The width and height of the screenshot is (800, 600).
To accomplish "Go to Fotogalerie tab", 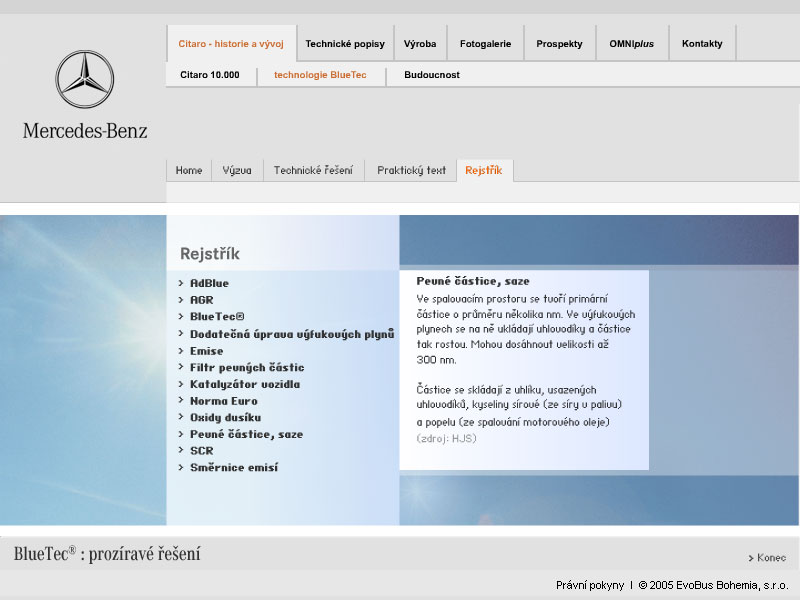I will 485,44.
